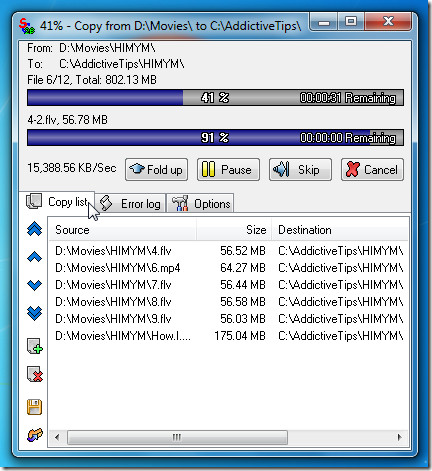This screenshot has width=432, height=471.
Task: Select the Copy list tab
Action: click(x=57, y=202)
